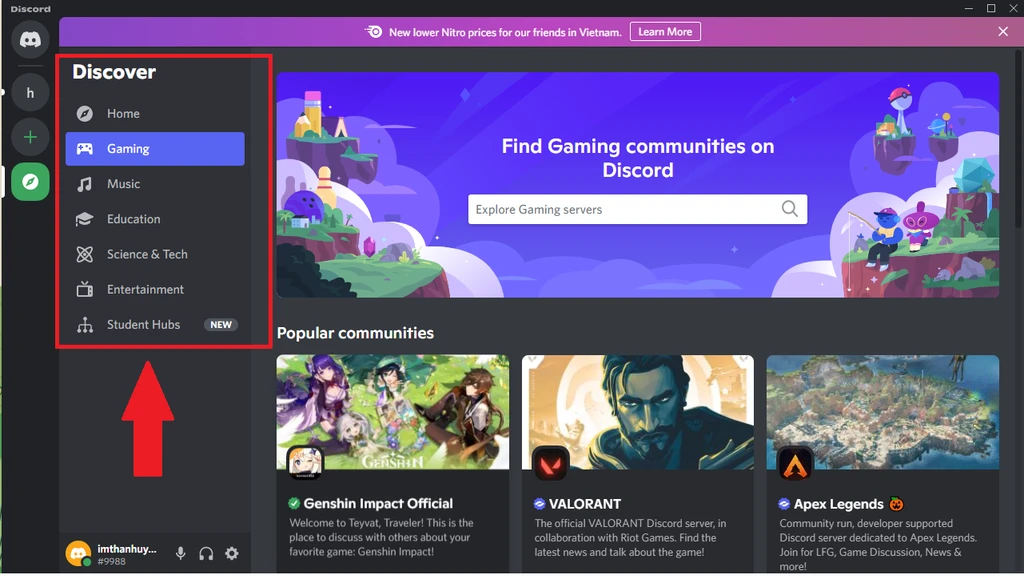The image size is (1024, 576).
Task: Click gamepad icon beside Gaming
Action: pyautogui.click(x=84, y=149)
